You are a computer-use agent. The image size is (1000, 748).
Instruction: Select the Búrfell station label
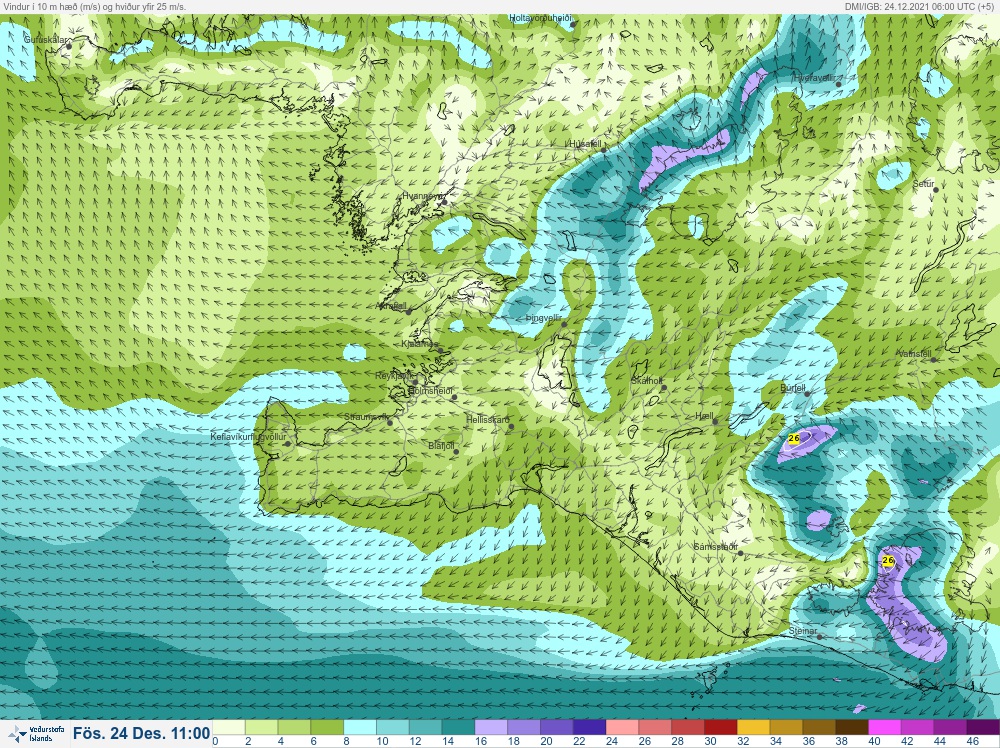pos(793,388)
